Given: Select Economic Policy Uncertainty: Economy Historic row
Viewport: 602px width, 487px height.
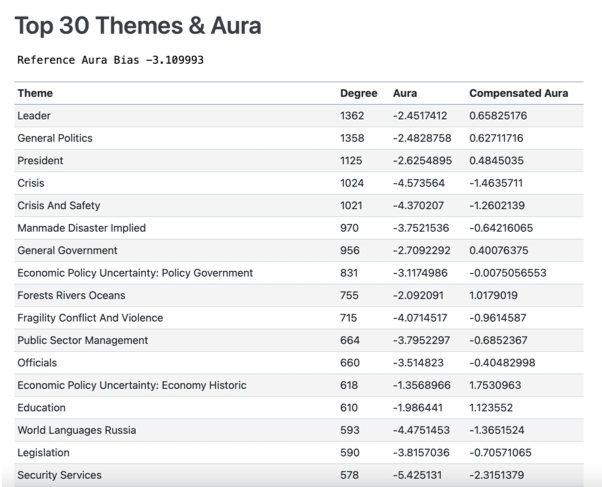Looking at the screenshot, I should click(131, 385).
